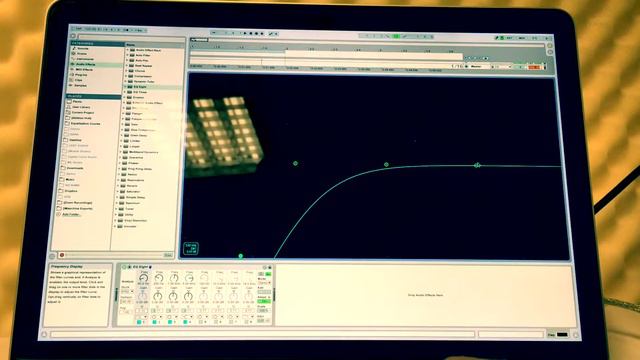Expand the Audio Effect Rack entry

(x=127, y=50)
